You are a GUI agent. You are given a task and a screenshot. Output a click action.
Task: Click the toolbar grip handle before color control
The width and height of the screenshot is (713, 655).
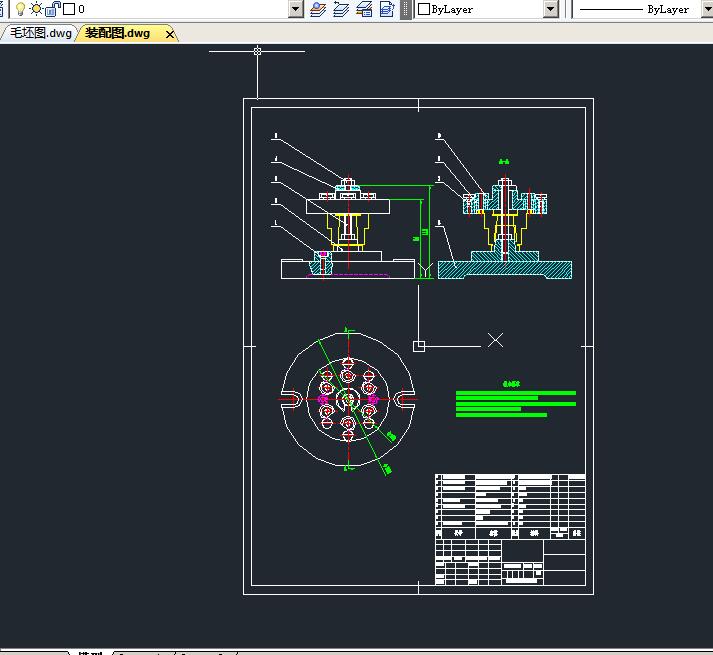coord(406,9)
